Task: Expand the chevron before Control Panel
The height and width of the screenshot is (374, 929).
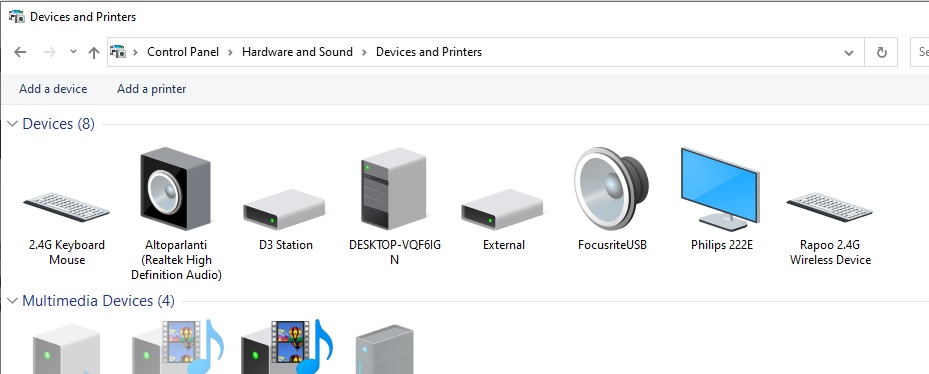Action: point(135,52)
